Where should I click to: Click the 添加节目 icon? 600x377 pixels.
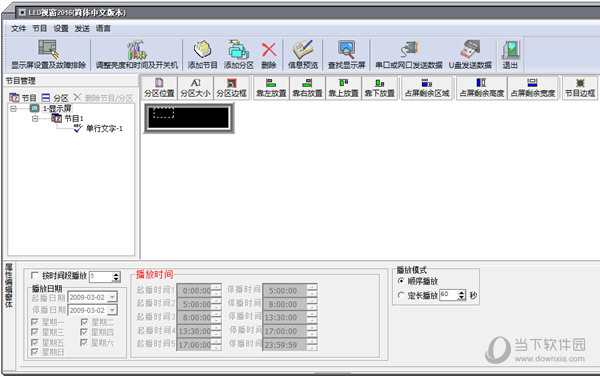coord(202,54)
